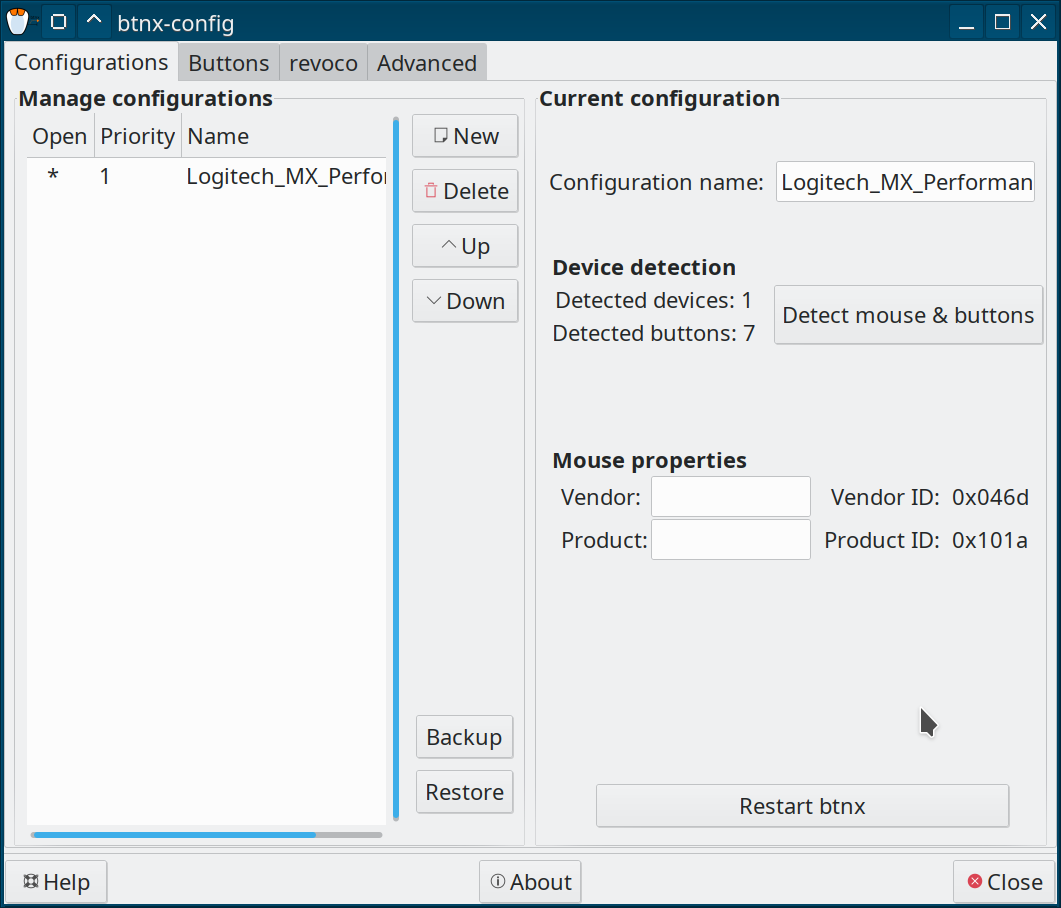Open the About dialog

click(530, 882)
